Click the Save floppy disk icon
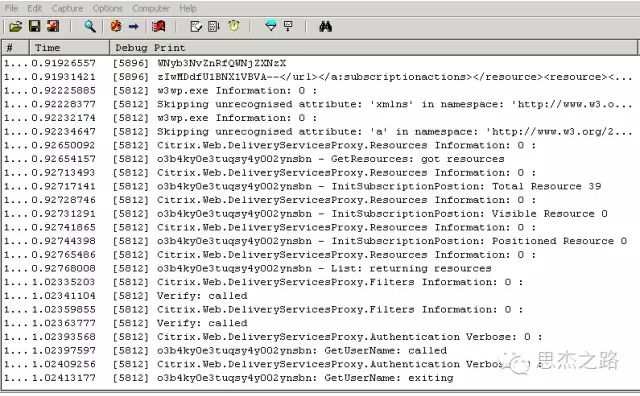This screenshot has width=640, height=396. click(x=34, y=27)
